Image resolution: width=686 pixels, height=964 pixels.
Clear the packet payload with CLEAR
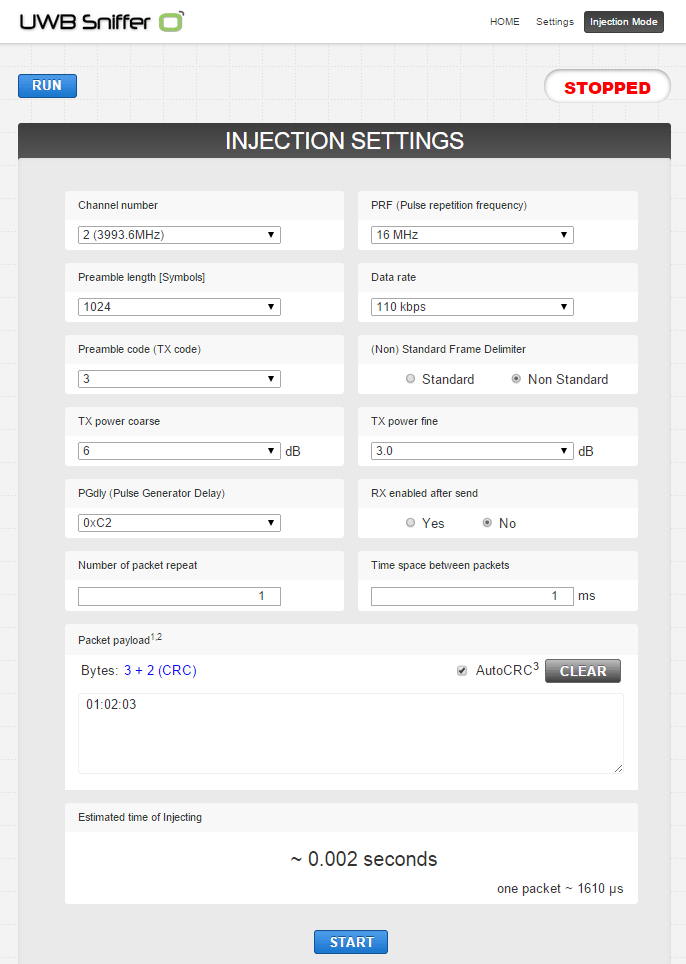point(582,670)
